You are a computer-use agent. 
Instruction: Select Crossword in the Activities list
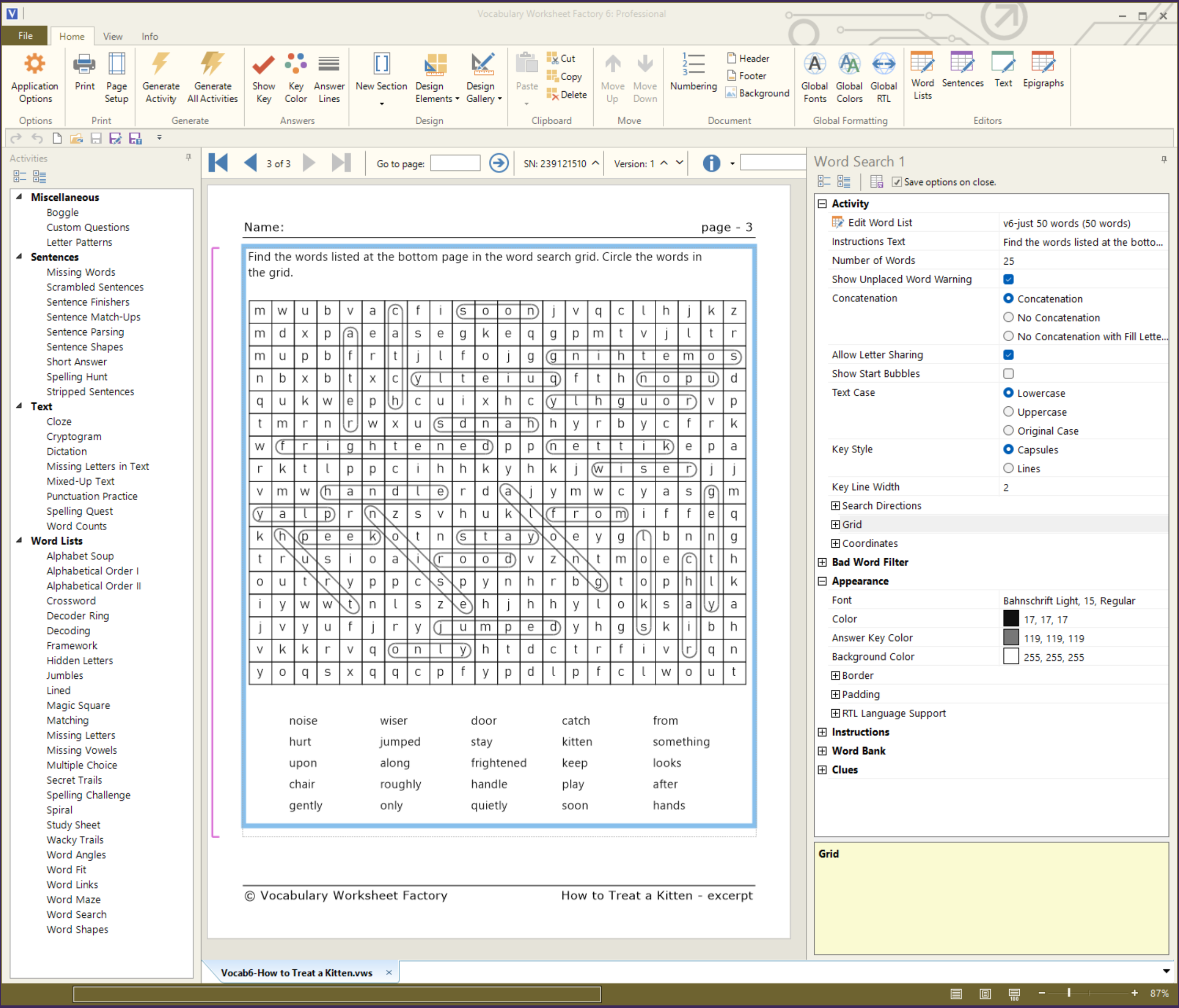tap(71, 601)
